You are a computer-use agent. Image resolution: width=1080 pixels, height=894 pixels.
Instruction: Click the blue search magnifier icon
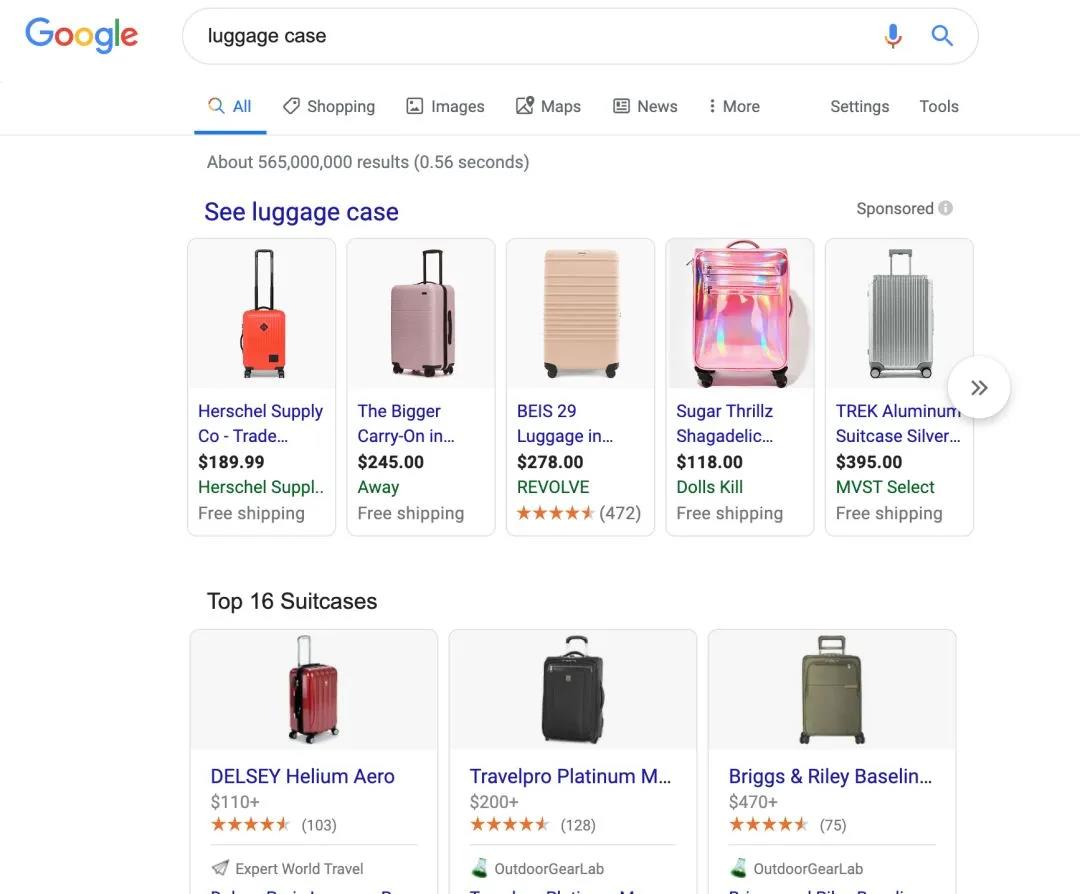(x=942, y=36)
